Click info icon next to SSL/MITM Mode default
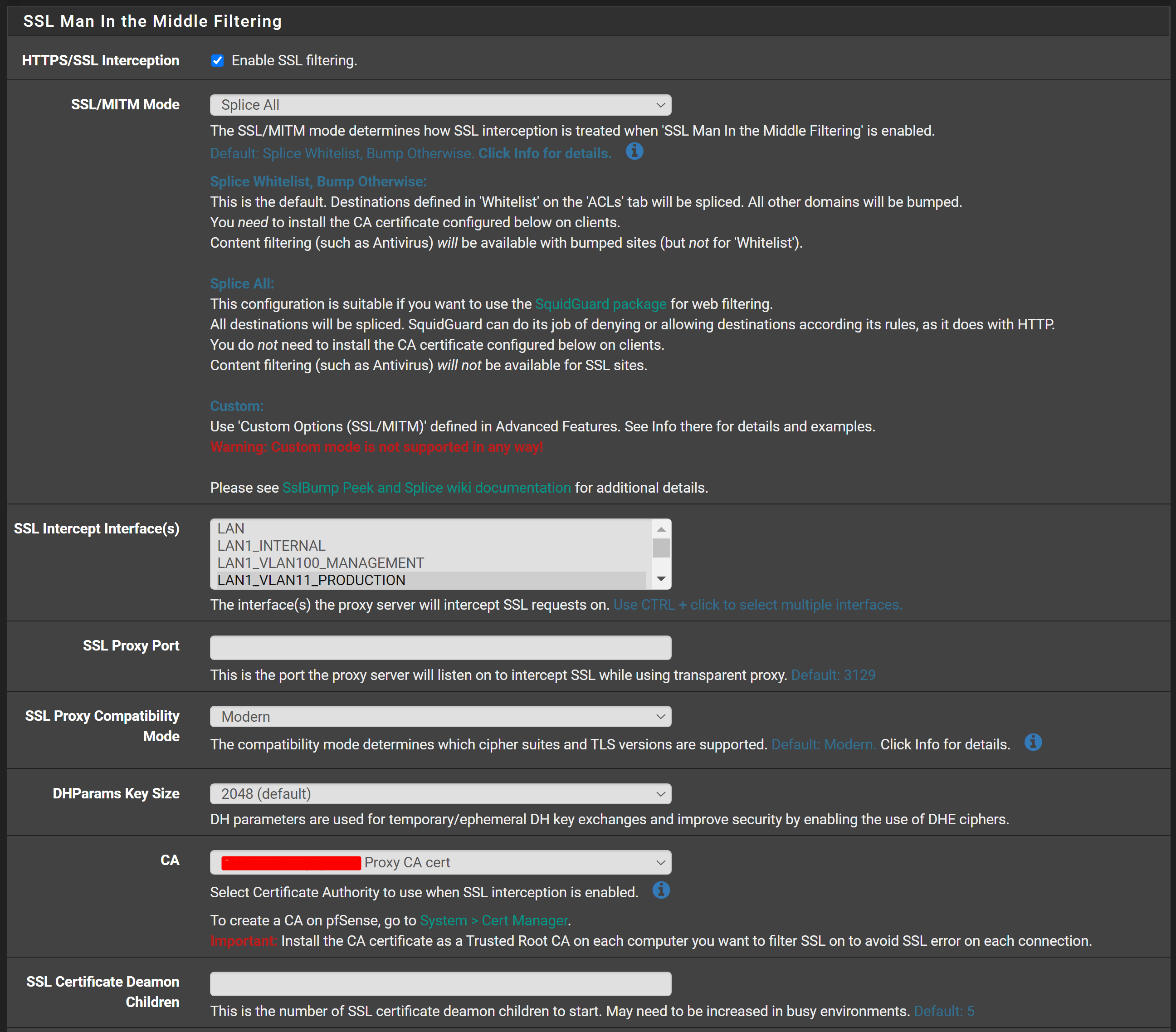1176x1032 pixels. pos(634,152)
